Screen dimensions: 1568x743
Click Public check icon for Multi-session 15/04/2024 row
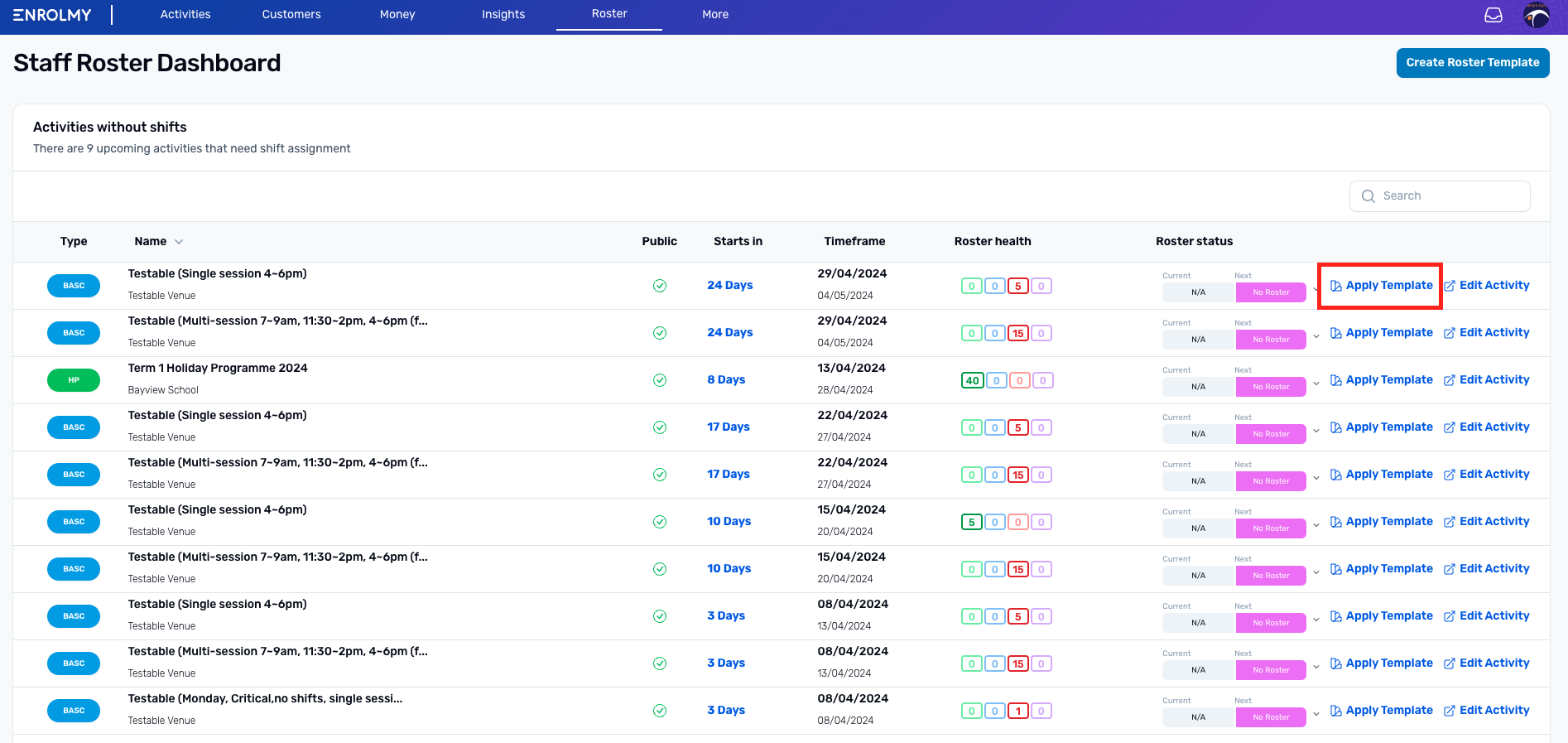pyautogui.click(x=660, y=569)
